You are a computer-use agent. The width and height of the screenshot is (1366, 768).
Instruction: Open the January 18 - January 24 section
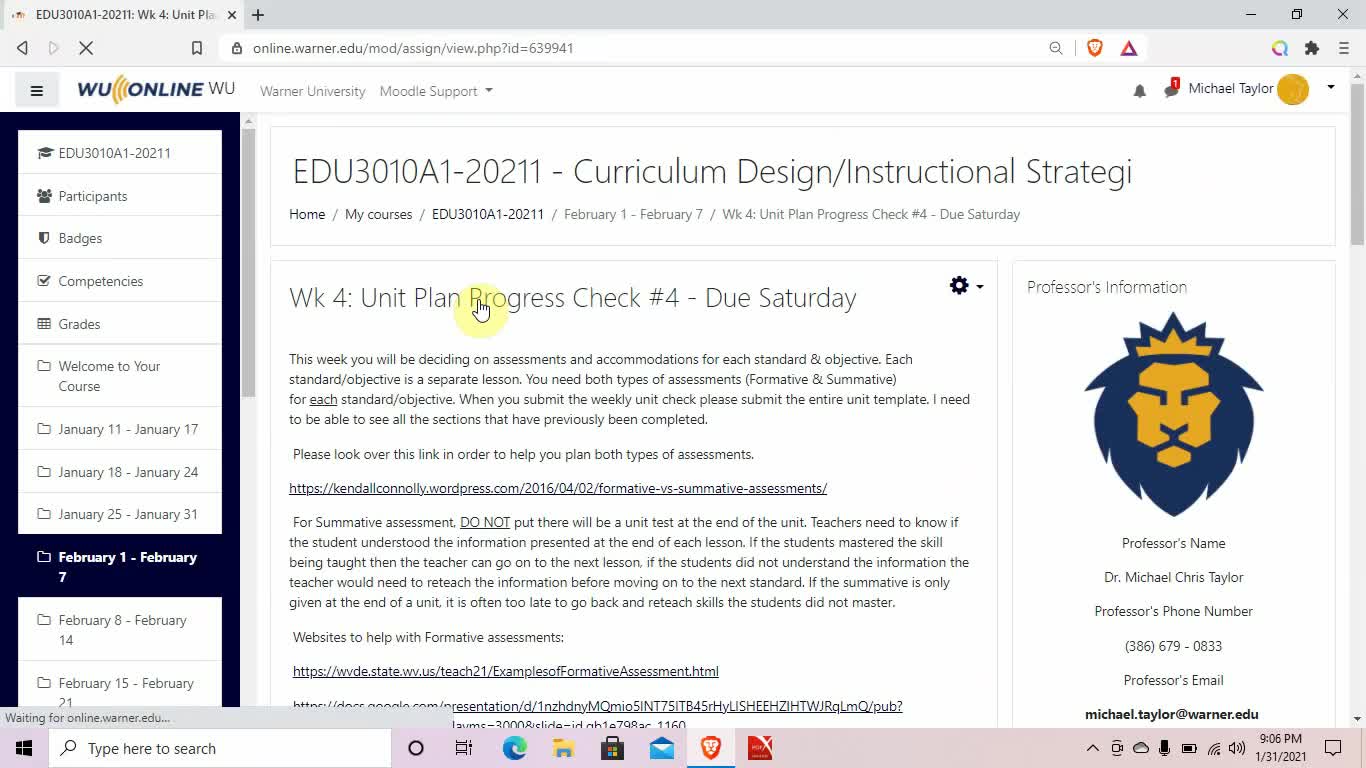point(120,472)
